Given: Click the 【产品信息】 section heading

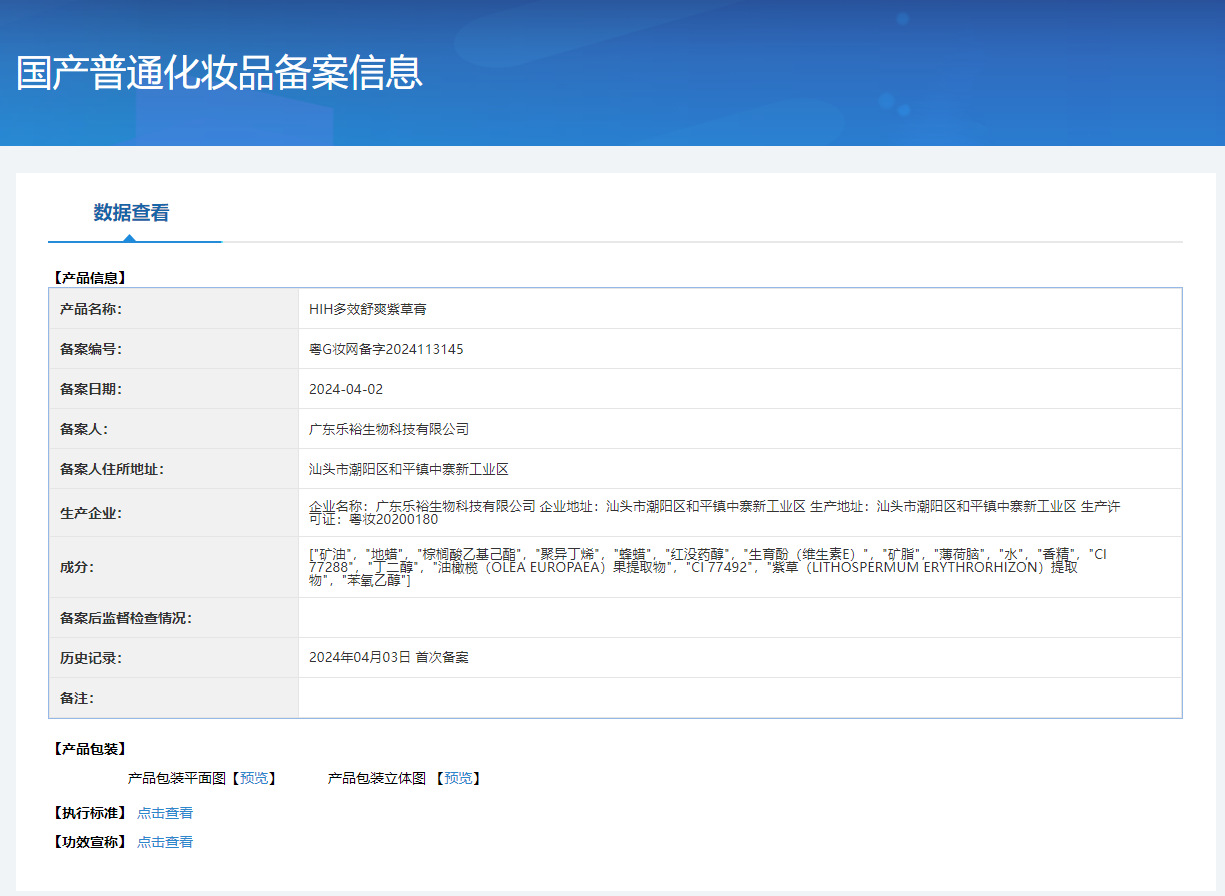Looking at the screenshot, I should (x=89, y=278).
